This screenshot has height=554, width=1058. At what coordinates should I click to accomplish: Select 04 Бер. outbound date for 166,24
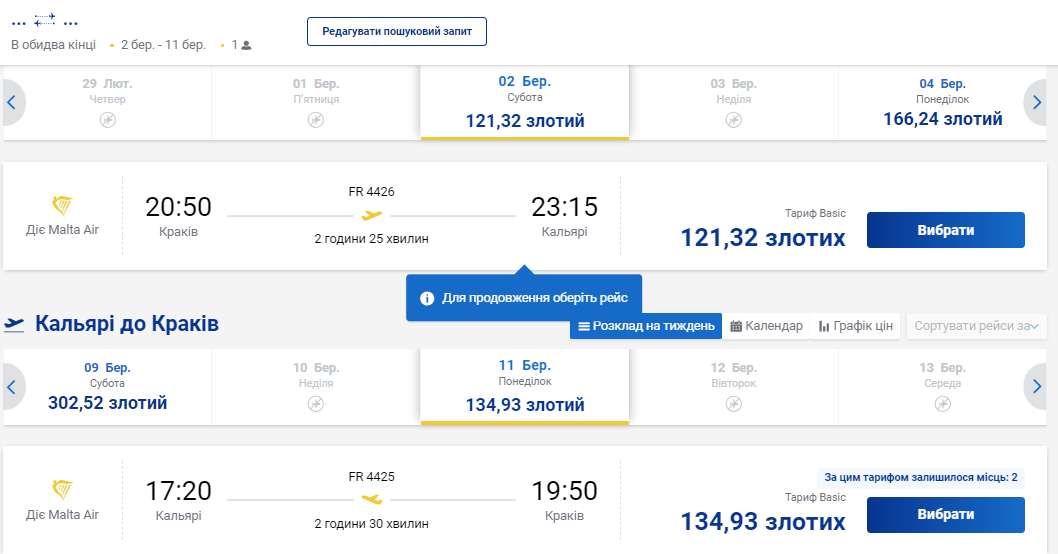942,103
